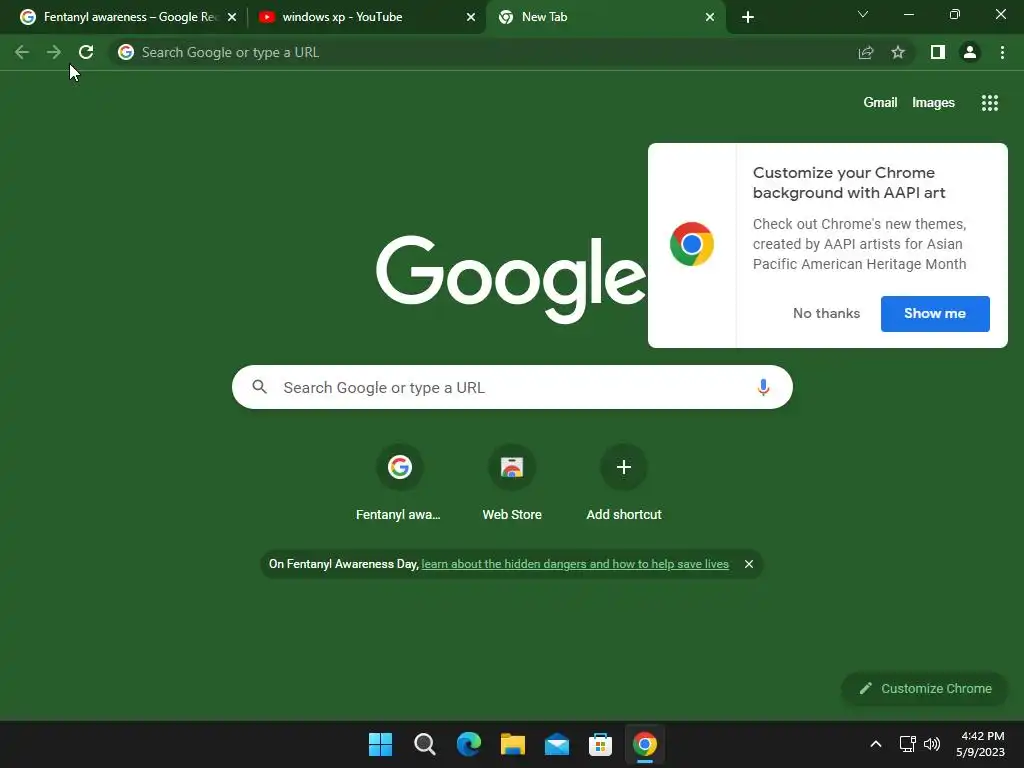Open Chrome three-dot menu
The width and height of the screenshot is (1024, 768).
(1002, 52)
